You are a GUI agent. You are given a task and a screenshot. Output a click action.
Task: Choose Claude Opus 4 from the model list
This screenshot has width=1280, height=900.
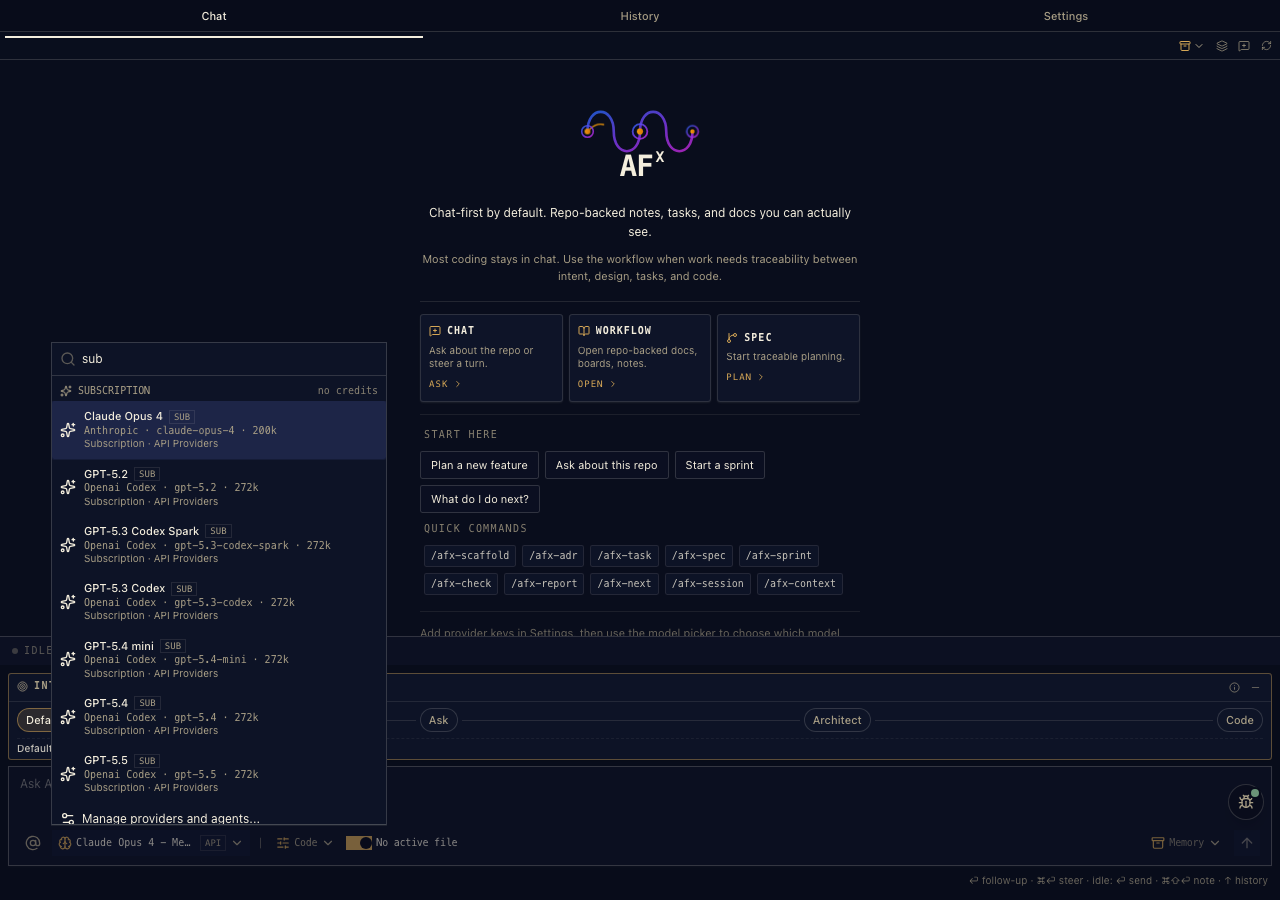coord(219,430)
